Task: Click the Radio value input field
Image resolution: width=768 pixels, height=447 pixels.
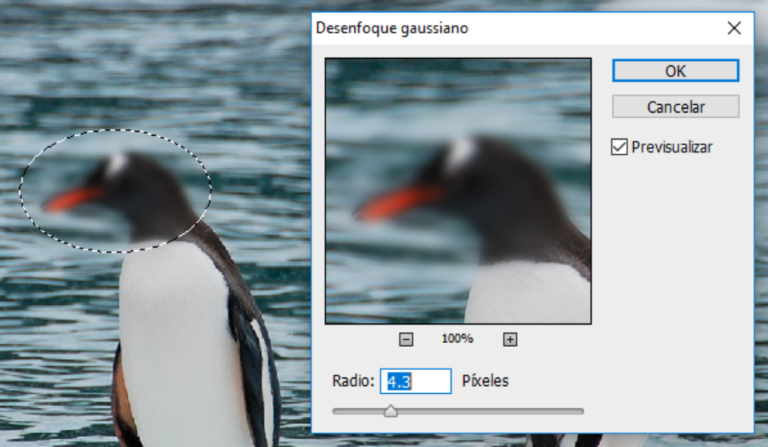Action: tap(416, 381)
